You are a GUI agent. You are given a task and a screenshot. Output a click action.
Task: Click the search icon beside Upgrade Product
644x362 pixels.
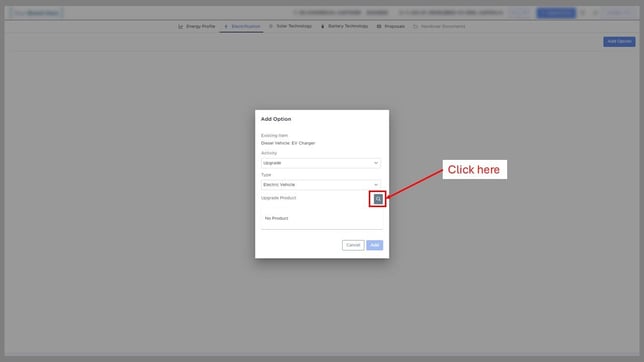coord(378,199)
